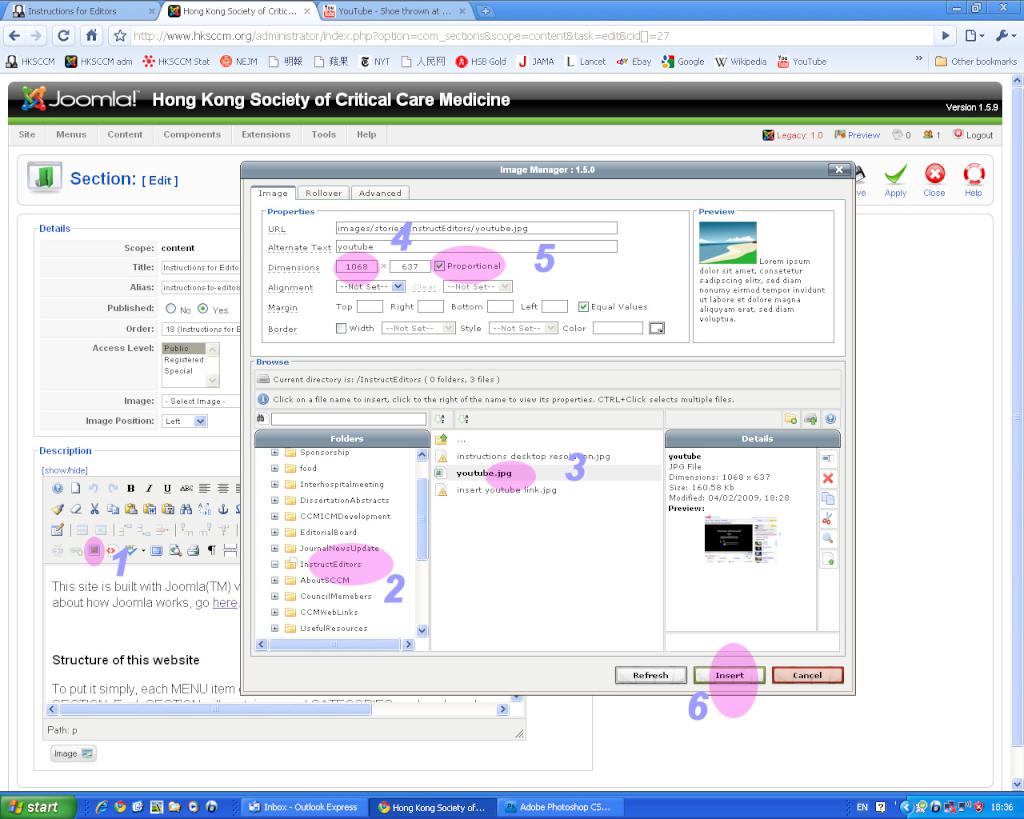
Task: Click inside the border Color field
Action: pyautogui.click(x=618, y=329)
